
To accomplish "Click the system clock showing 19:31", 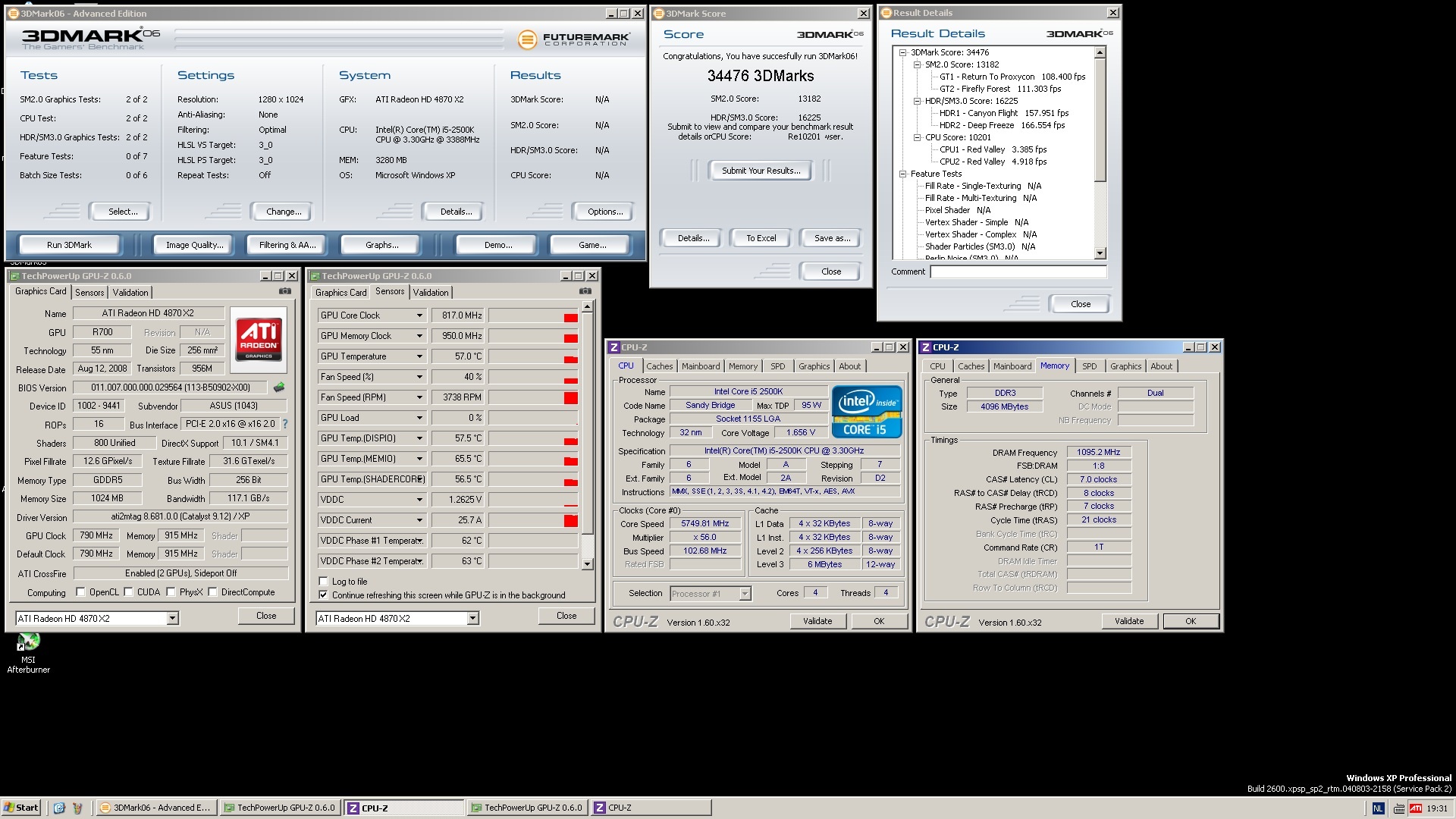I will click(x=1436, y=808).
